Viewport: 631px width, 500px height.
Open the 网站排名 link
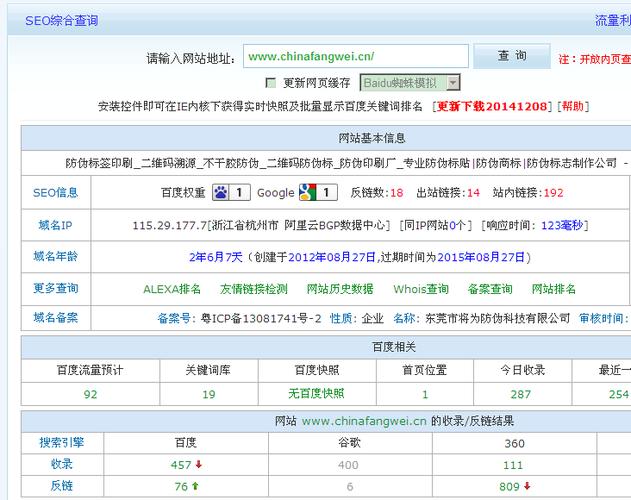click(x=554, y=289)
